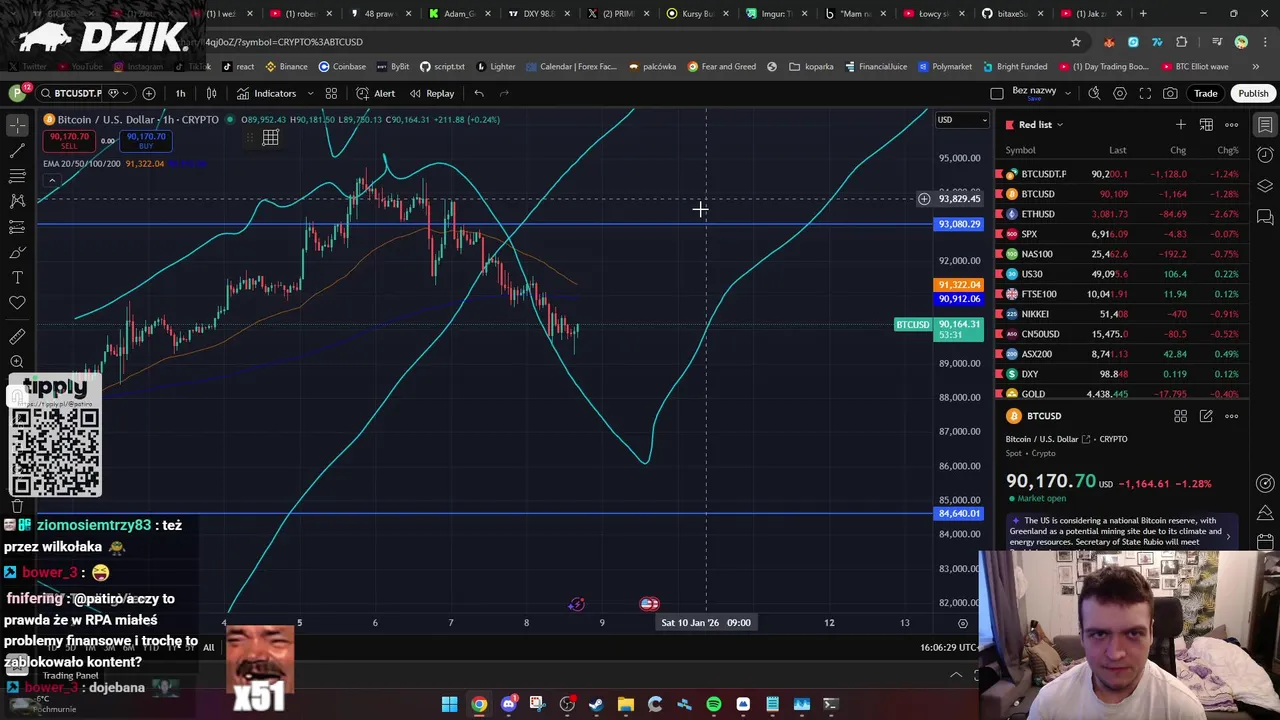Viewport: 1280px width, 720px height.
Task: Collapse the indicator legend chevron
Action: [51, 181]
